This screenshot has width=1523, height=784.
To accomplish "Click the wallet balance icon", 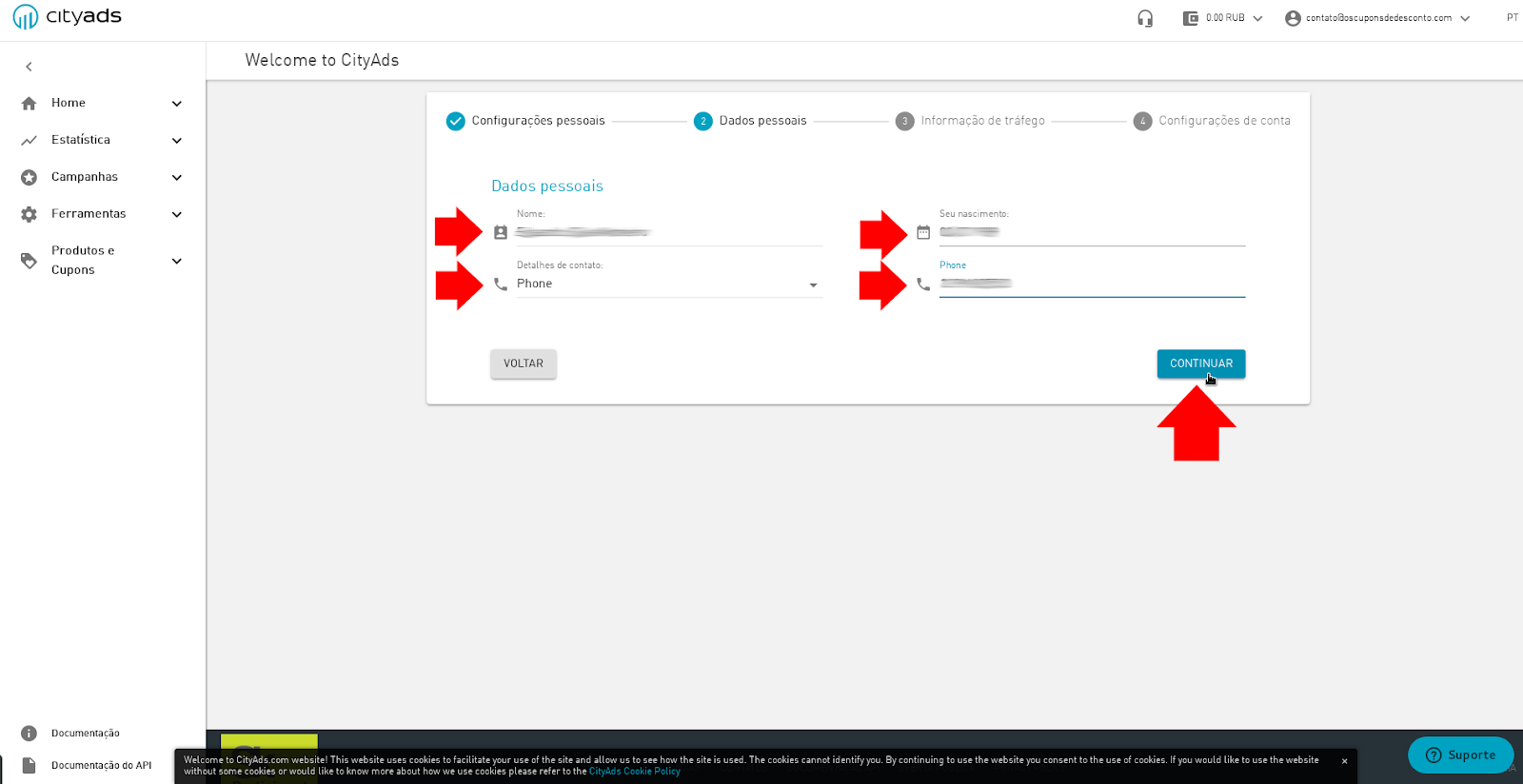I will point(1190,18).
